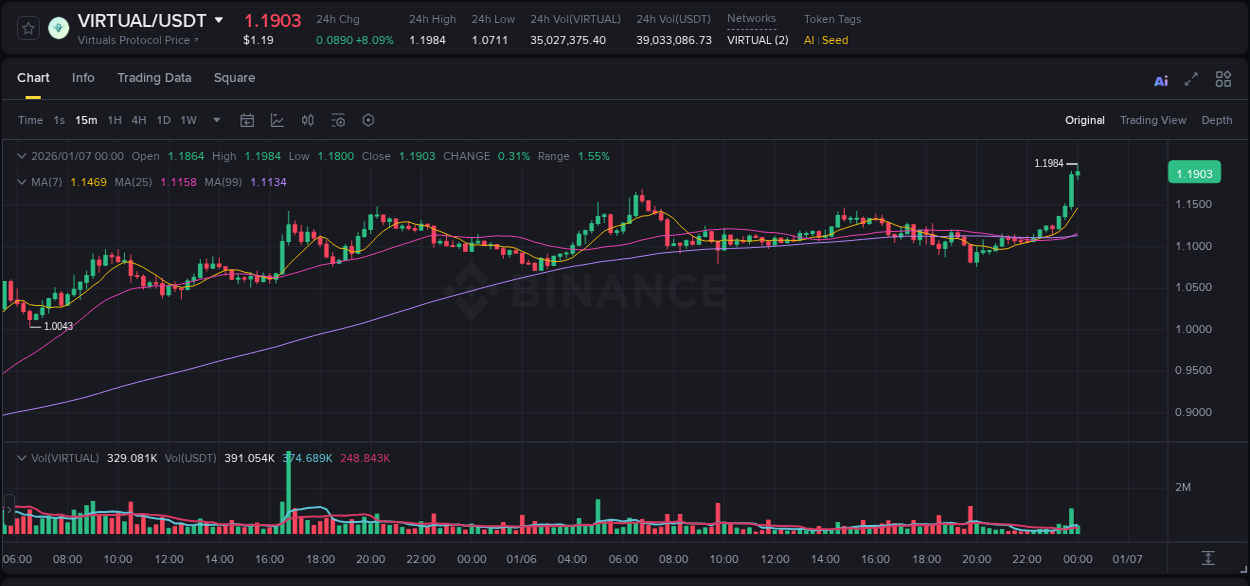Switch to the Trading Data tab
1250x586 pixels.
pyautogui.click(x=154, y=78)
